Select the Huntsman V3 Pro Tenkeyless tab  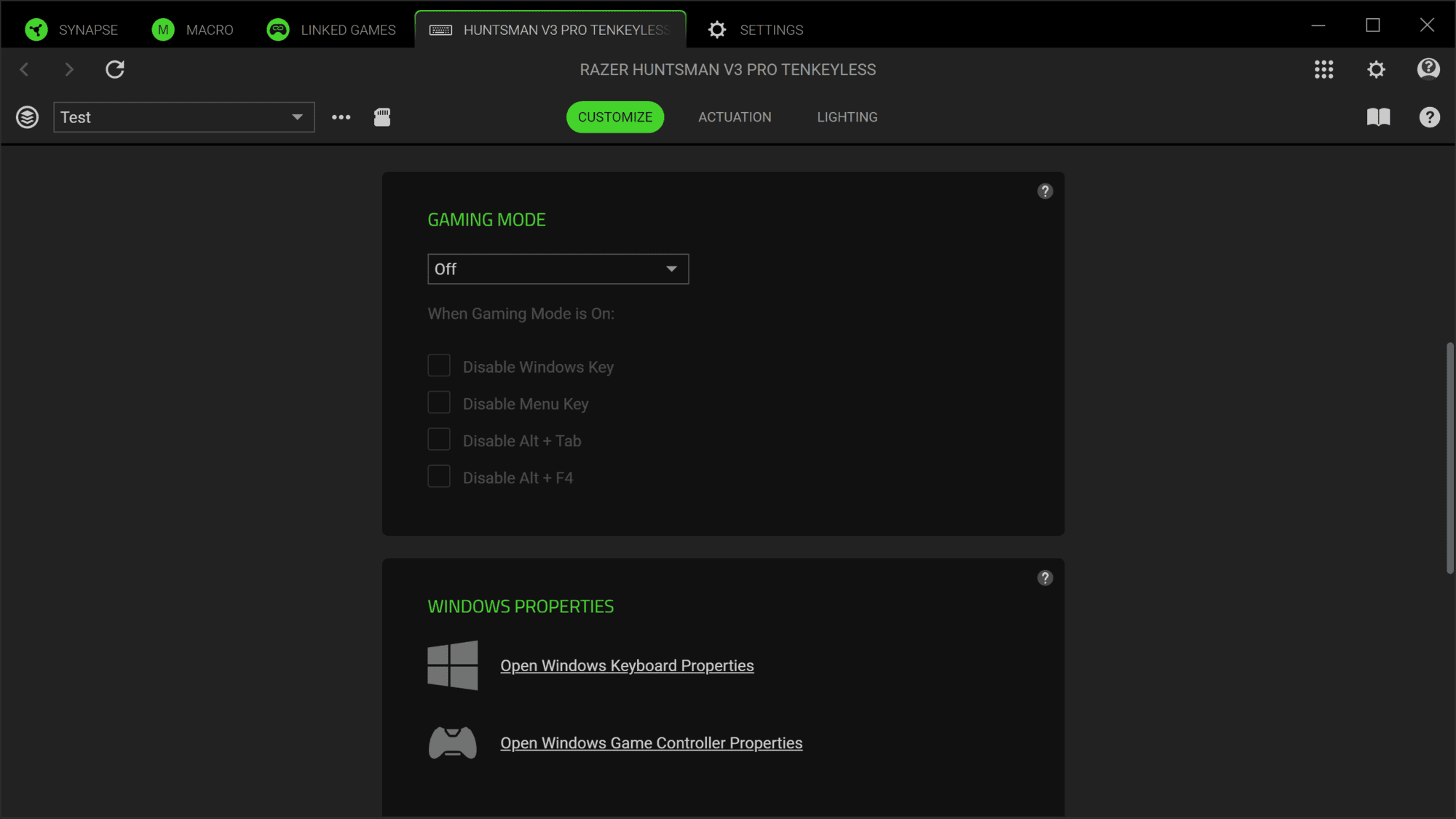[x=550, y=30]
